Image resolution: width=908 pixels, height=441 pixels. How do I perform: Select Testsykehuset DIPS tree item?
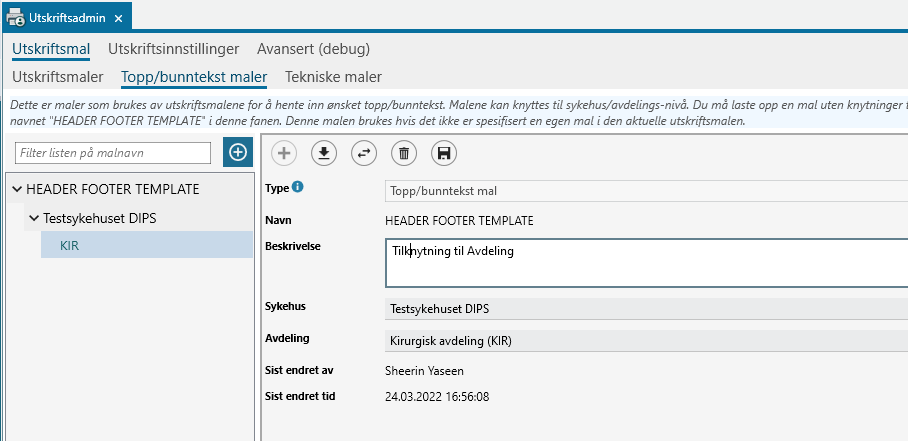(x=100, y=218)
